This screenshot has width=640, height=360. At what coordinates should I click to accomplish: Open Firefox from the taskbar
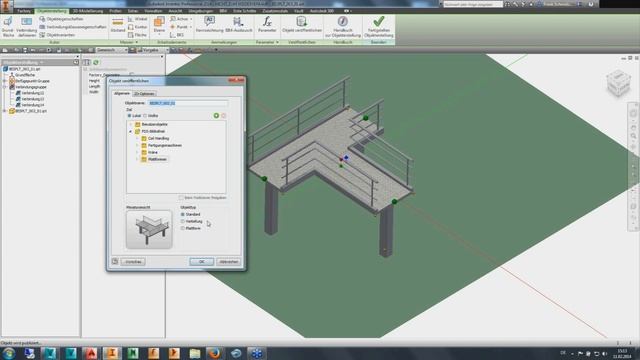click(x=215, y=353)
